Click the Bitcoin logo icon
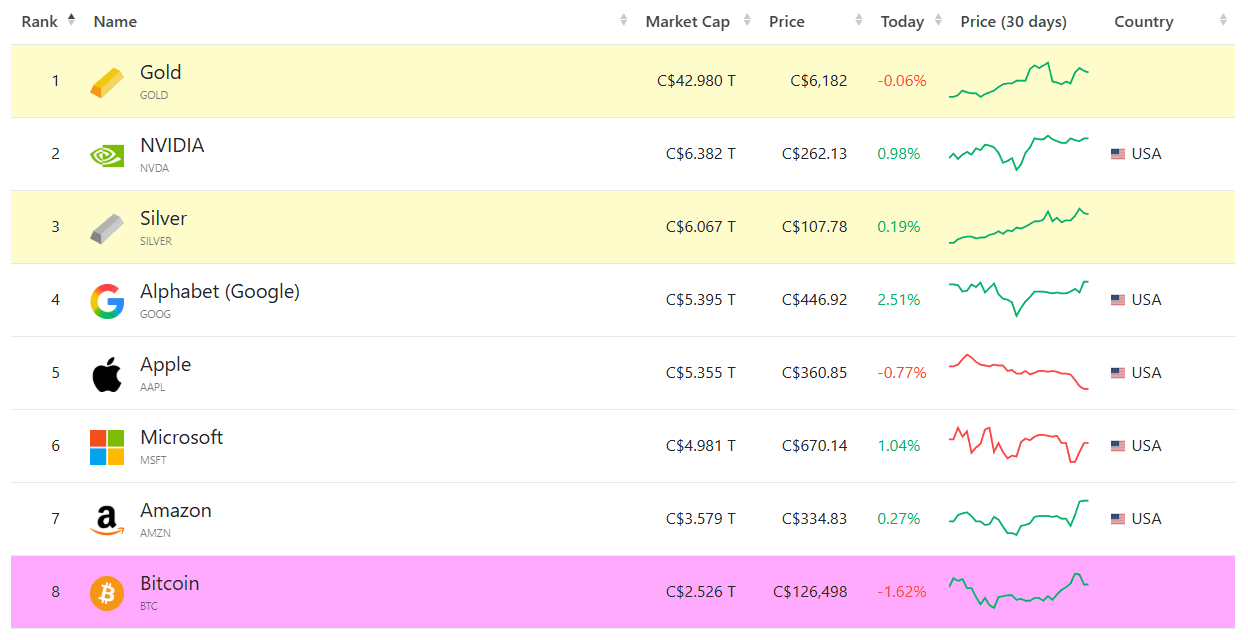This screenshot has width=1248, height=640. pyautogui.click(x=107, y=593)
